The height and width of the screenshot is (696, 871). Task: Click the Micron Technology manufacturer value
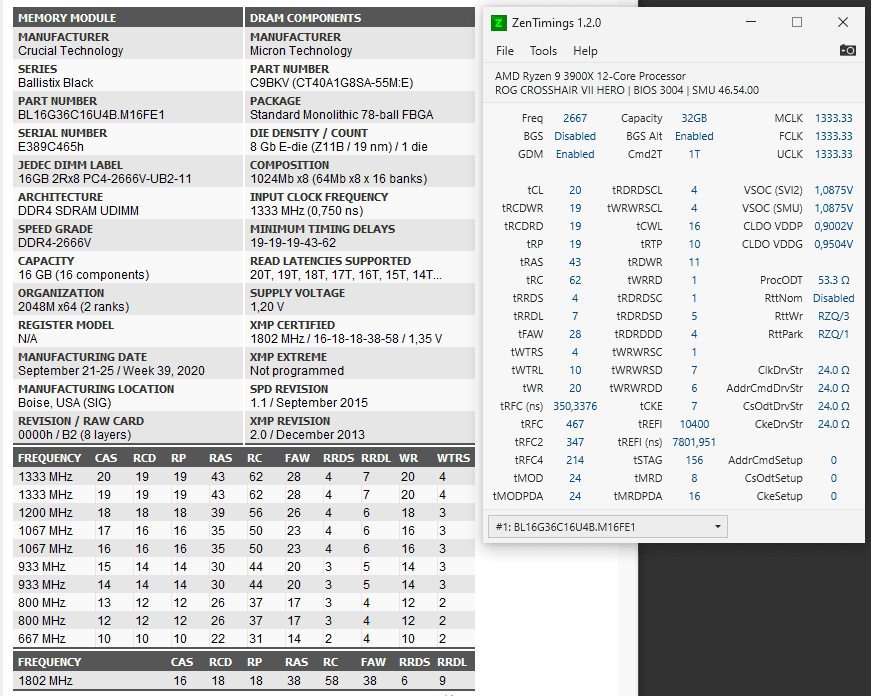(301, 51)
